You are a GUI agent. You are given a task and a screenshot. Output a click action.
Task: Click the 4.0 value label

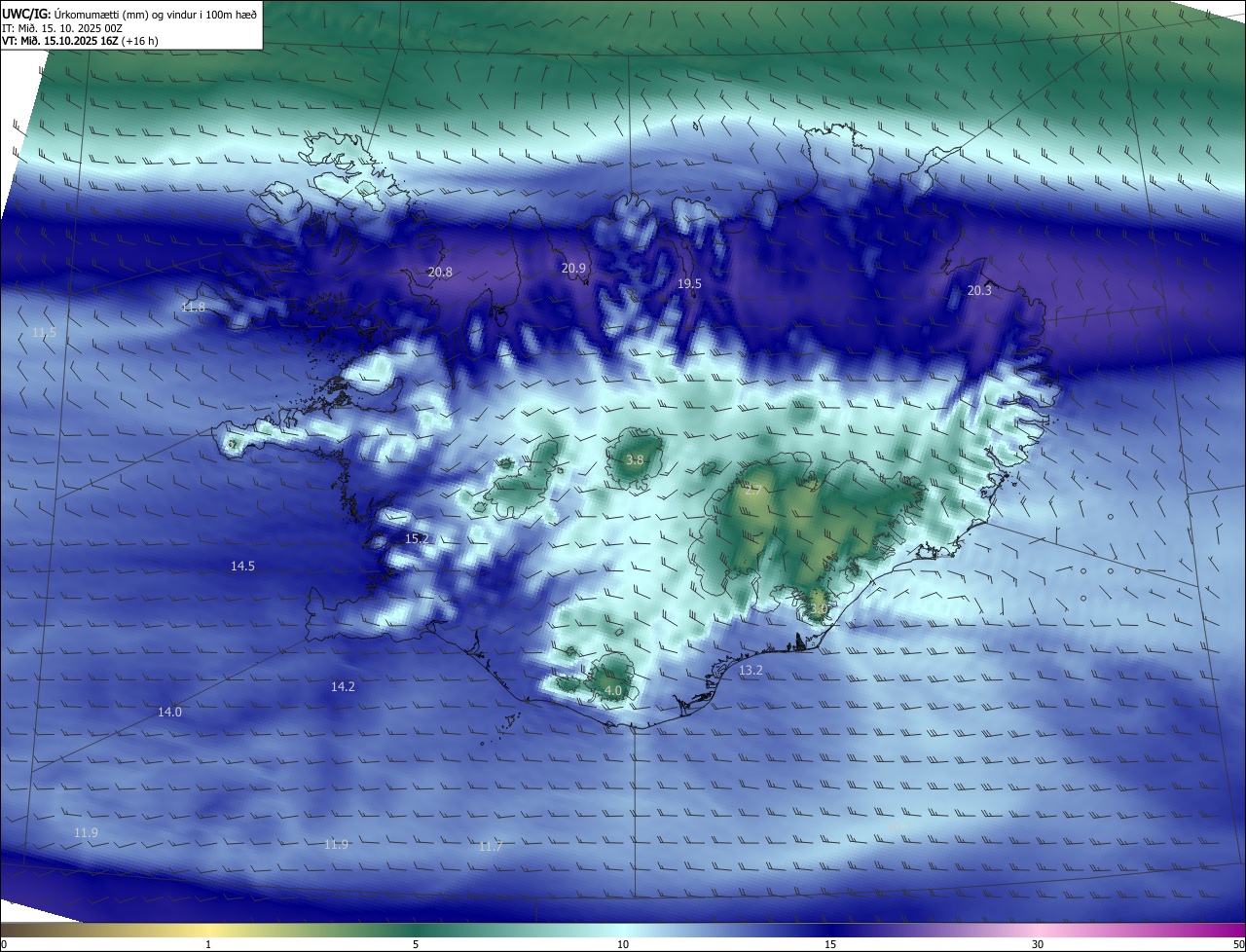[613, 691]
